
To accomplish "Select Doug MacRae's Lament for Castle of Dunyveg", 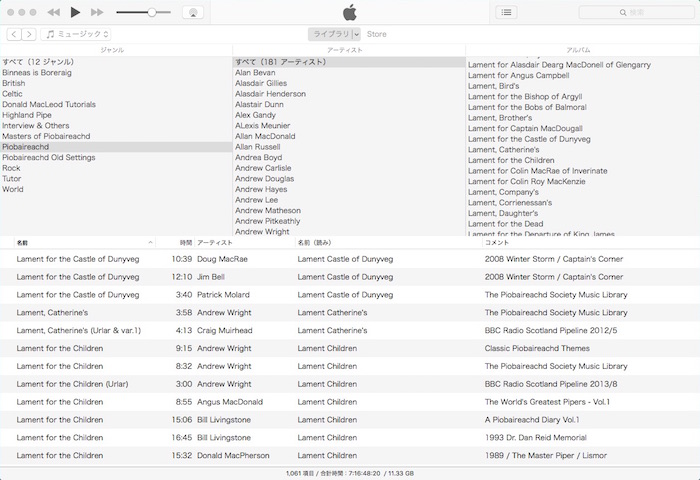I will (77, 259).
